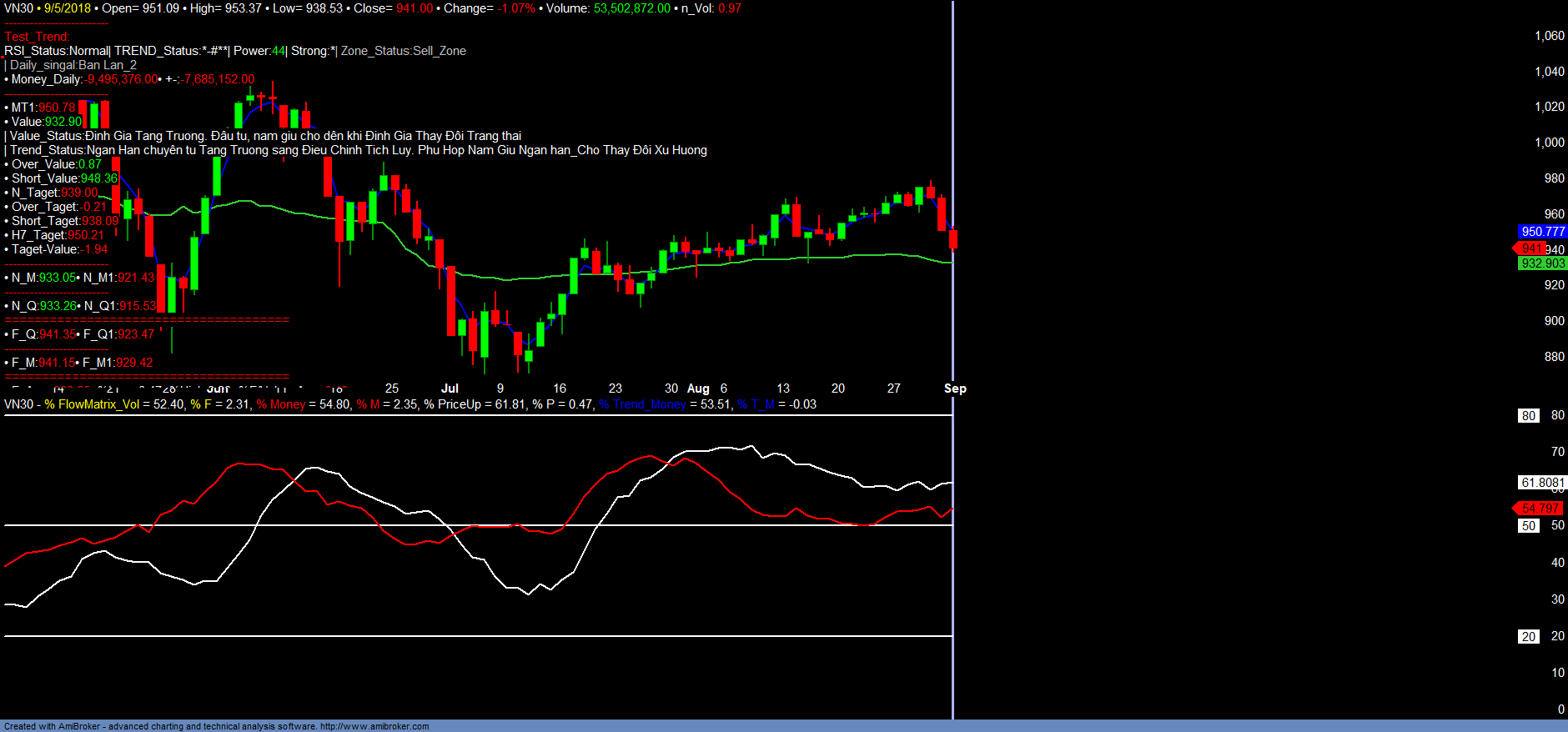Click the Volume value in title bar
This screenshot has width=1568, height=732.
[x=631, y=8]
